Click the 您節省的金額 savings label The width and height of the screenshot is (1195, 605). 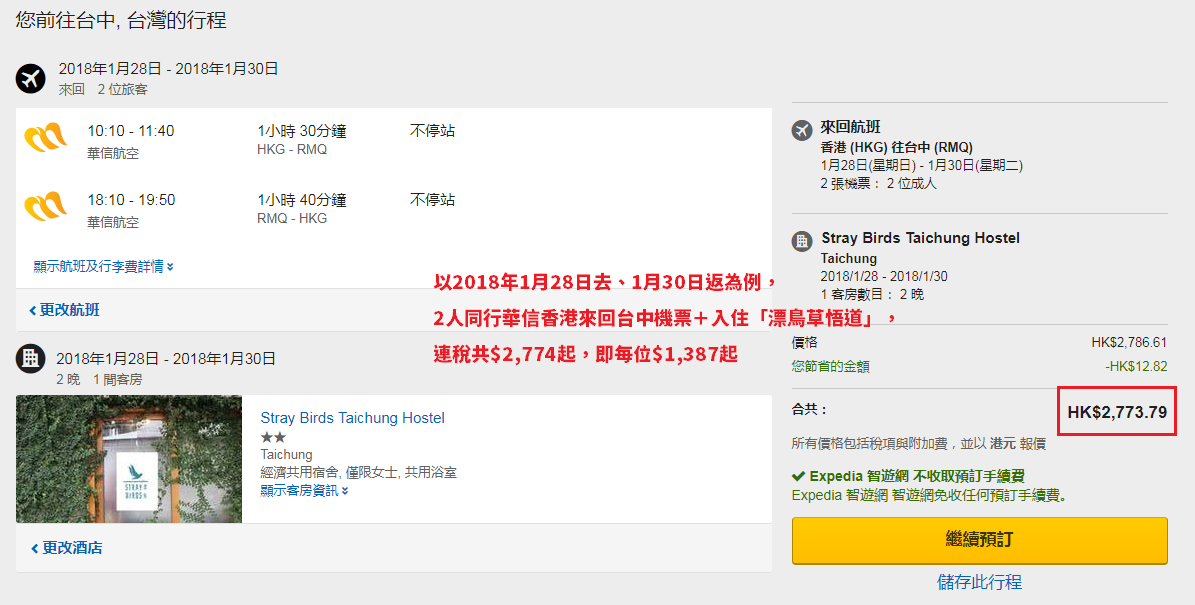(x=830, y=367)
